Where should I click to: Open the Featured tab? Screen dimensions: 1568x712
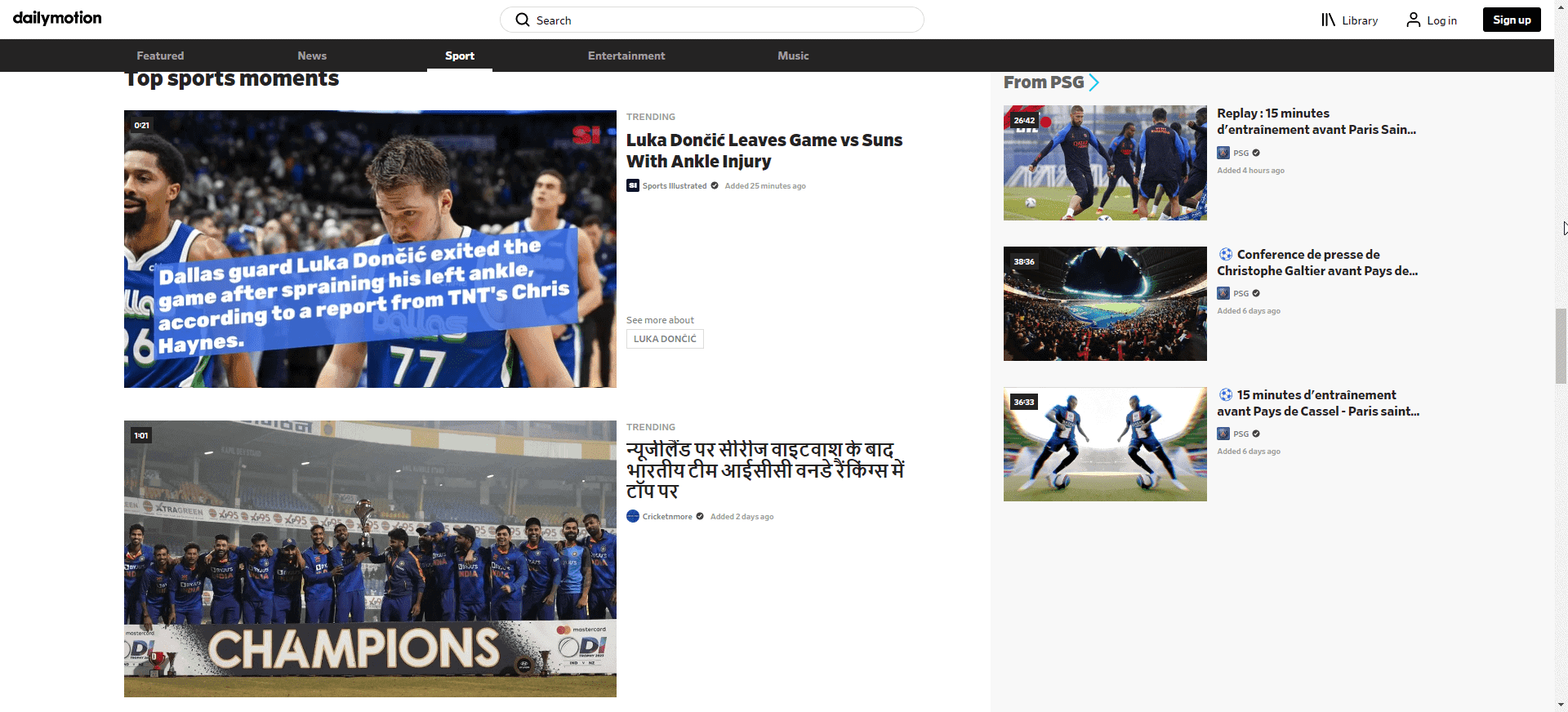point(160,56)
